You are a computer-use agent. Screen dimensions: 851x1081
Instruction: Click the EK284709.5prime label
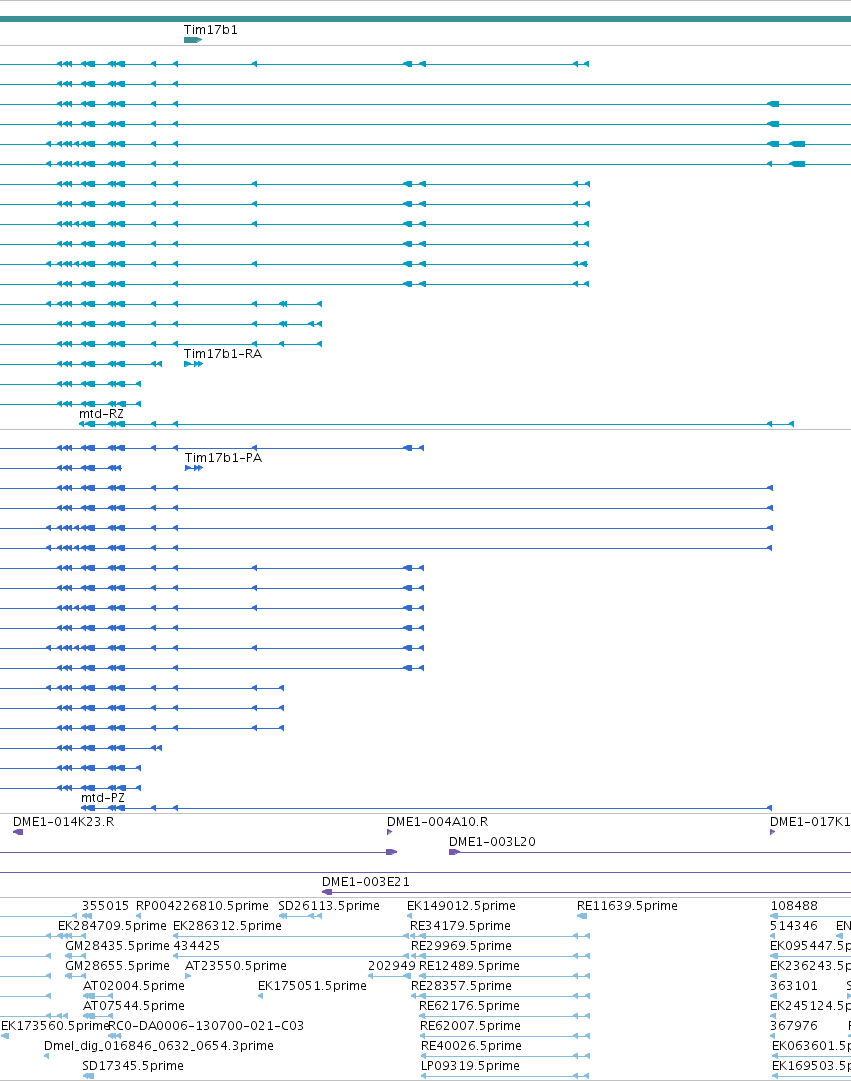[112, 926]
